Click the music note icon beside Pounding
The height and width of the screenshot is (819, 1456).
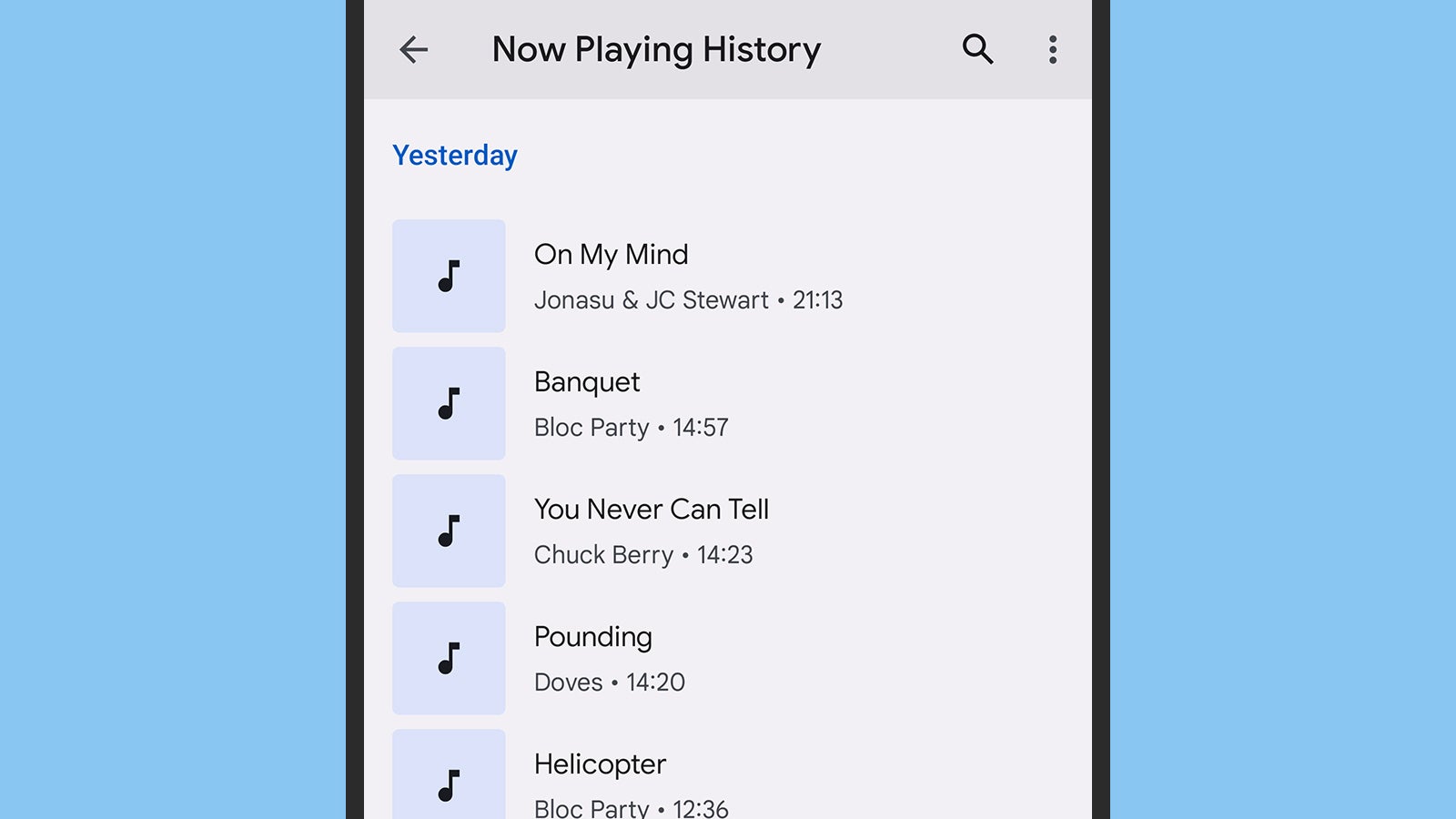[448, 657]
